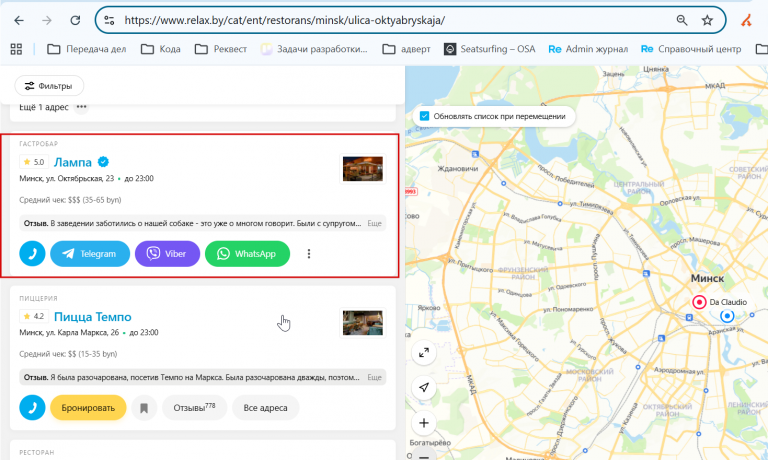Open Отзывы 778 reviews for Пицца Темпо

click(194, 408)
